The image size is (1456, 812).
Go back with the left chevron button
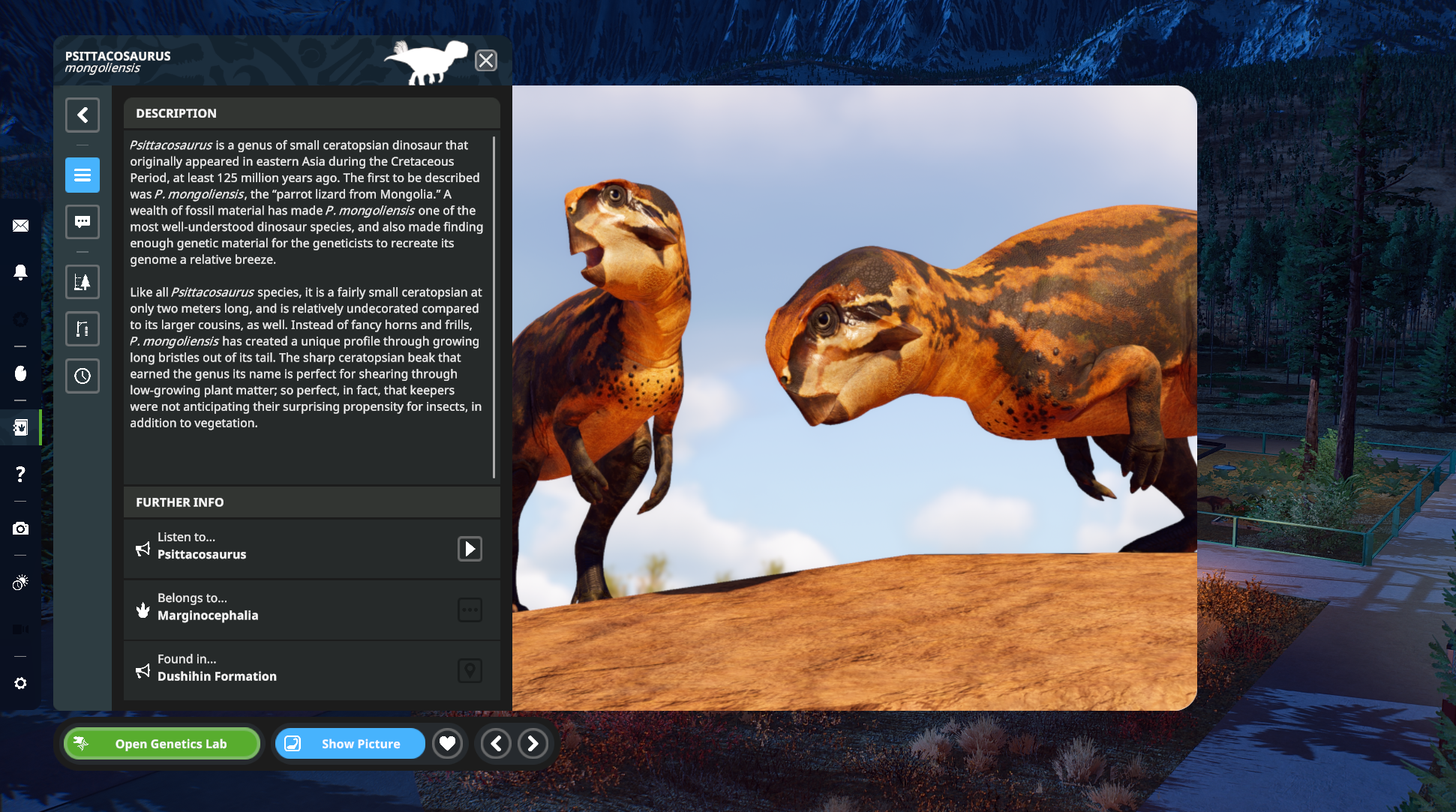tap(83, 115)
